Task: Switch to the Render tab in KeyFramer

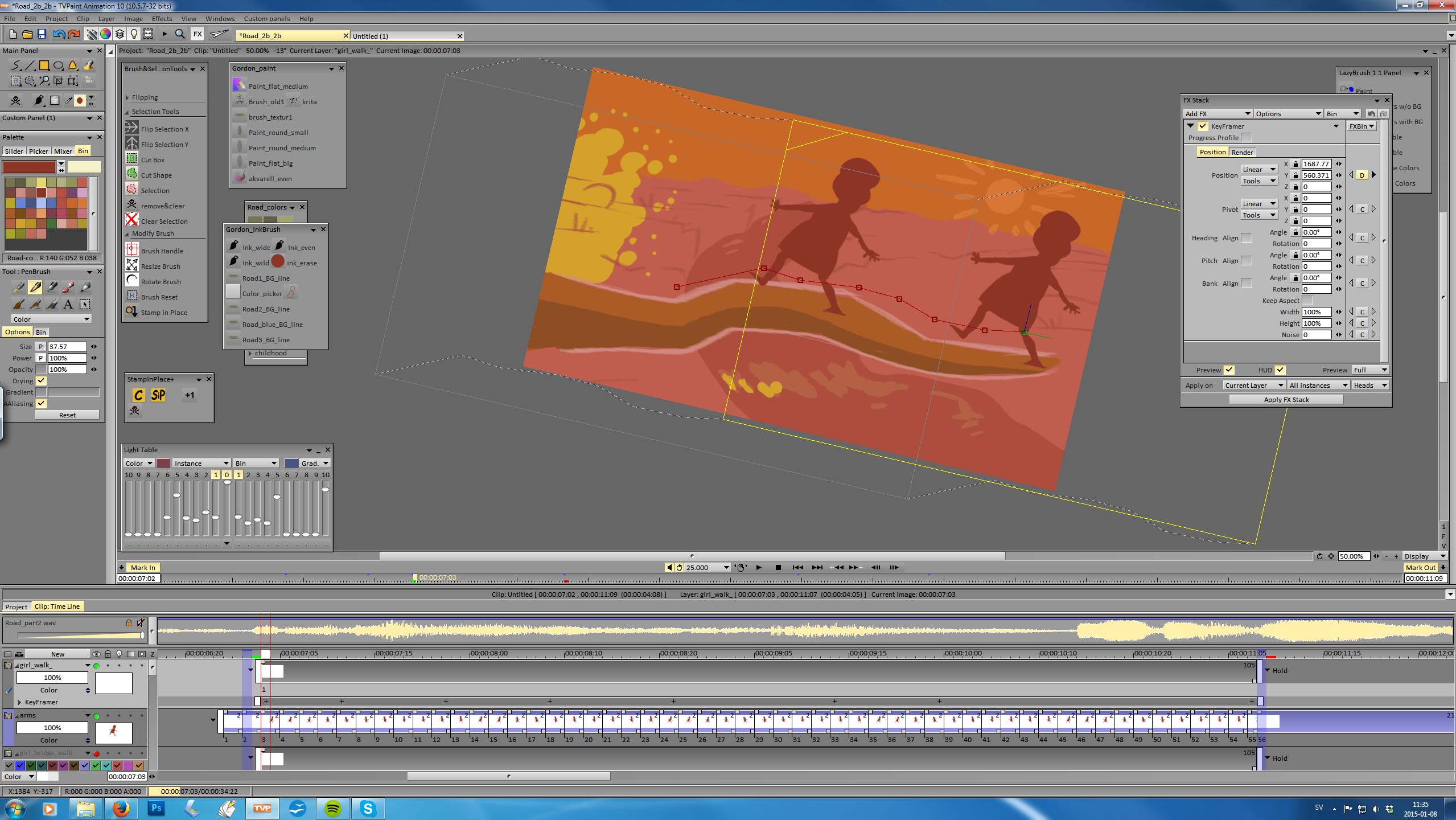Action: [x=1242, y=152]
